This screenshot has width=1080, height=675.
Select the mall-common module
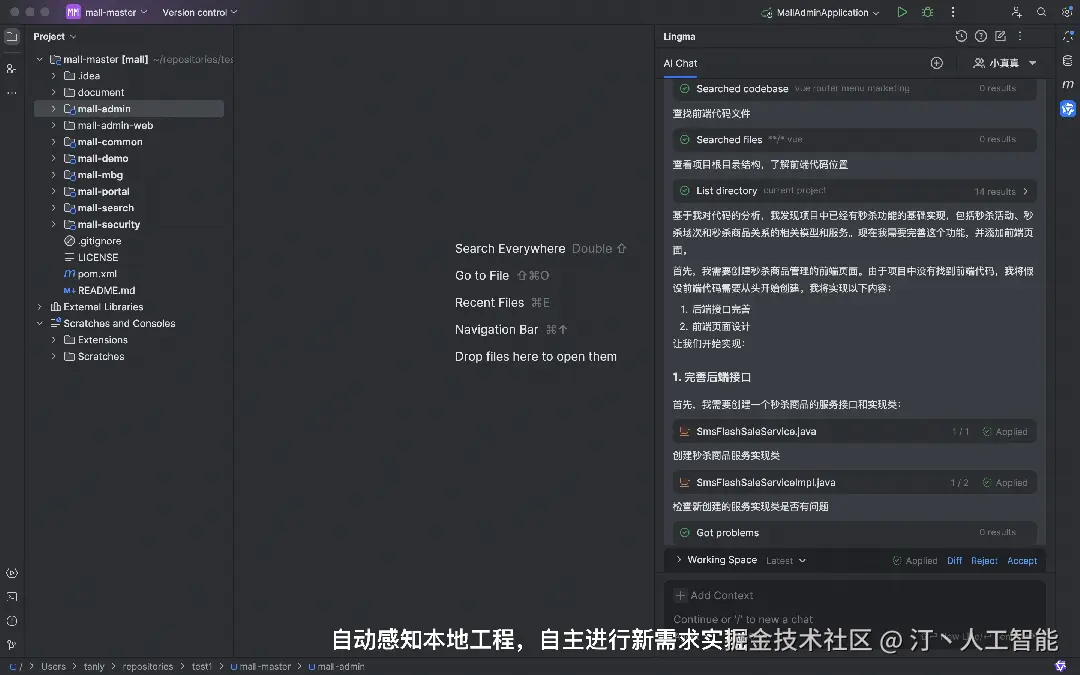110,142
